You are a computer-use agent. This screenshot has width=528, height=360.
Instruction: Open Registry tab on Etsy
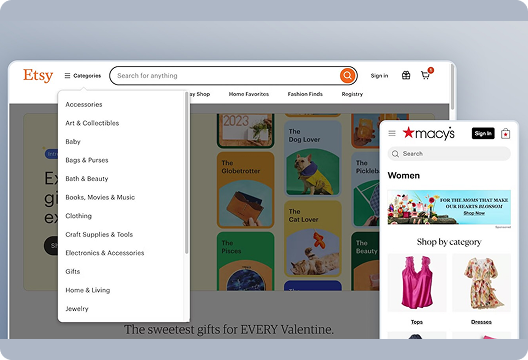[x=352, y=94]
